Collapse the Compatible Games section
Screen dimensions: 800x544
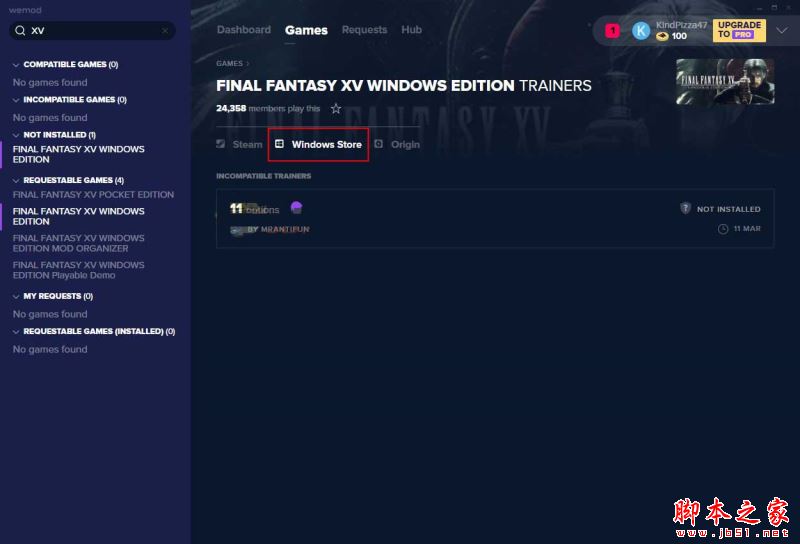point(16,65)
